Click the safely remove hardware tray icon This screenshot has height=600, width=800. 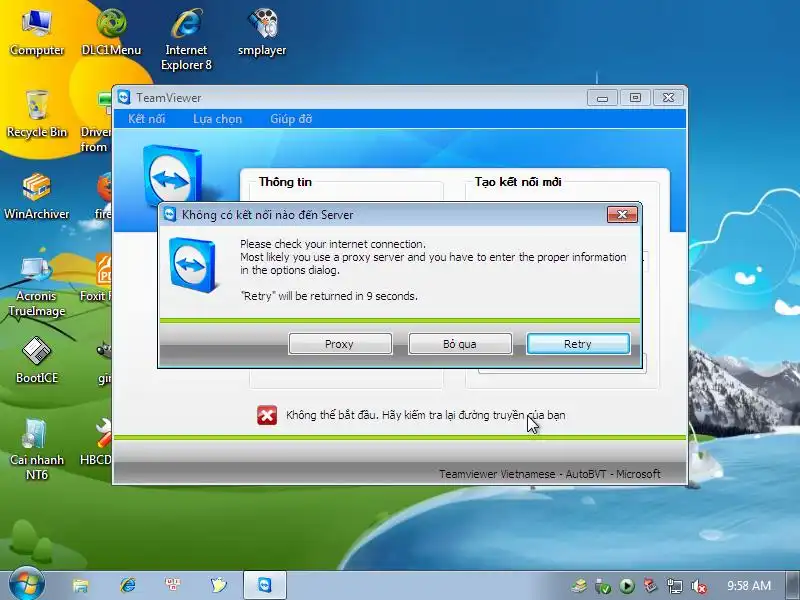[603, 586]
